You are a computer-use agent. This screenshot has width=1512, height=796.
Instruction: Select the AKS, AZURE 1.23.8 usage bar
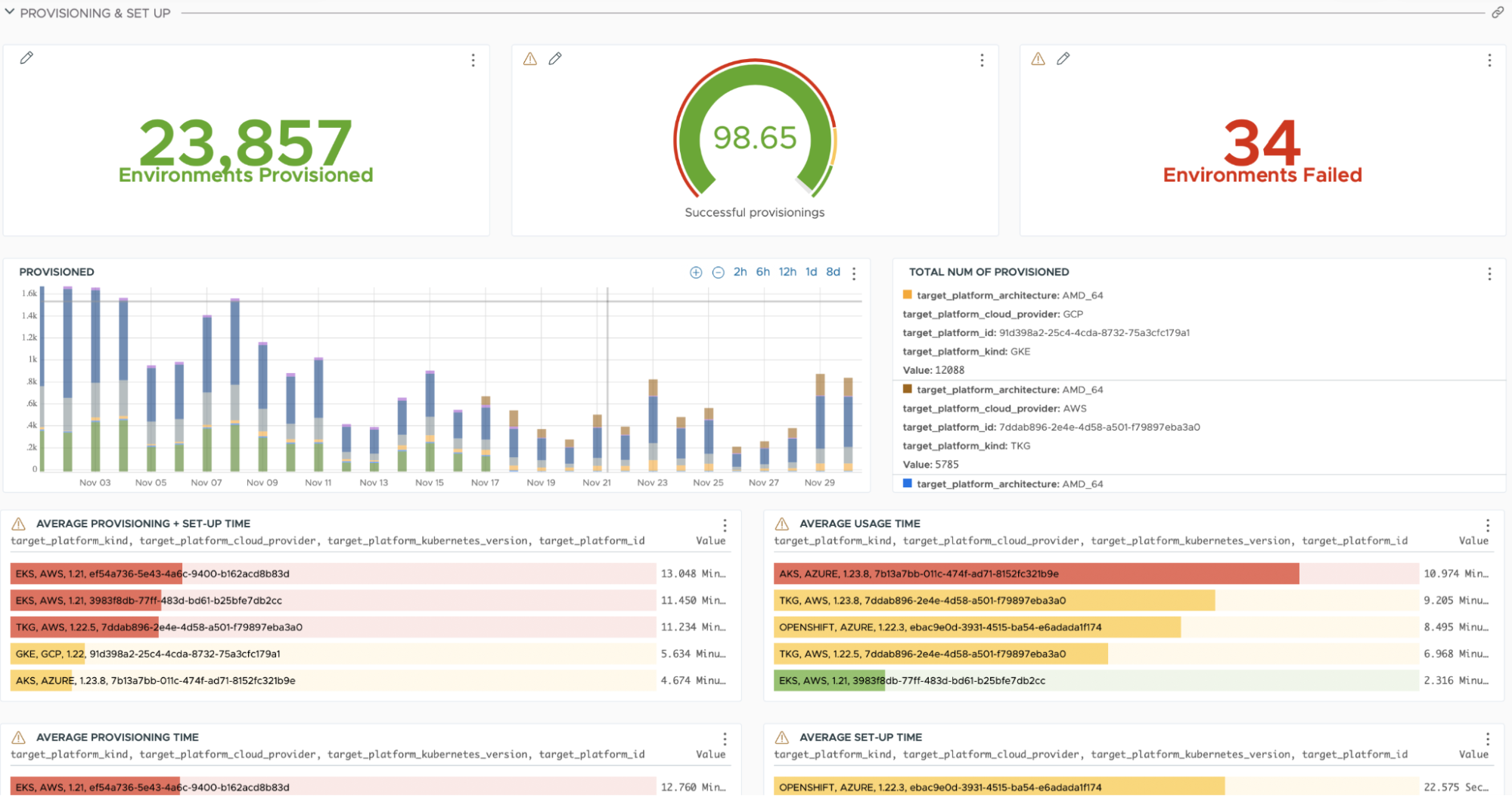(x=1035, y=574)
